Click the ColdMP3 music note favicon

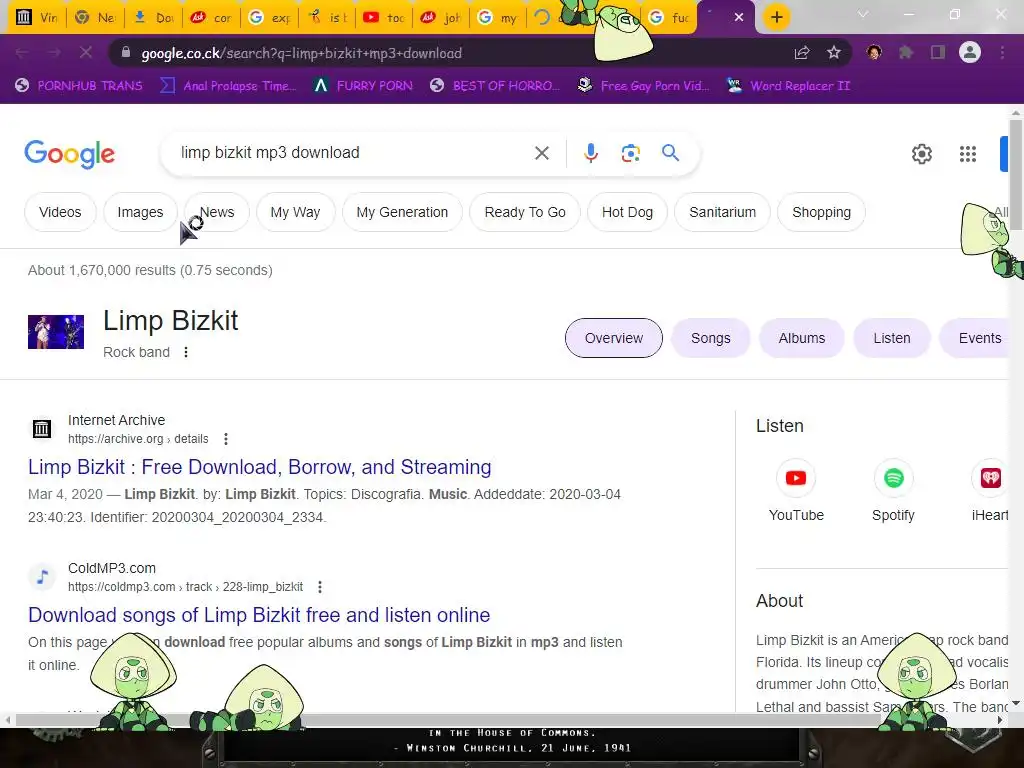tap(42, 577)
